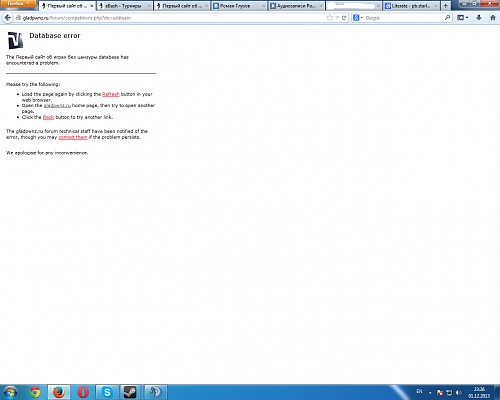Open Skype from the taskbar
500x400 pixels.
pyautogui.click(x=107, y=392)
